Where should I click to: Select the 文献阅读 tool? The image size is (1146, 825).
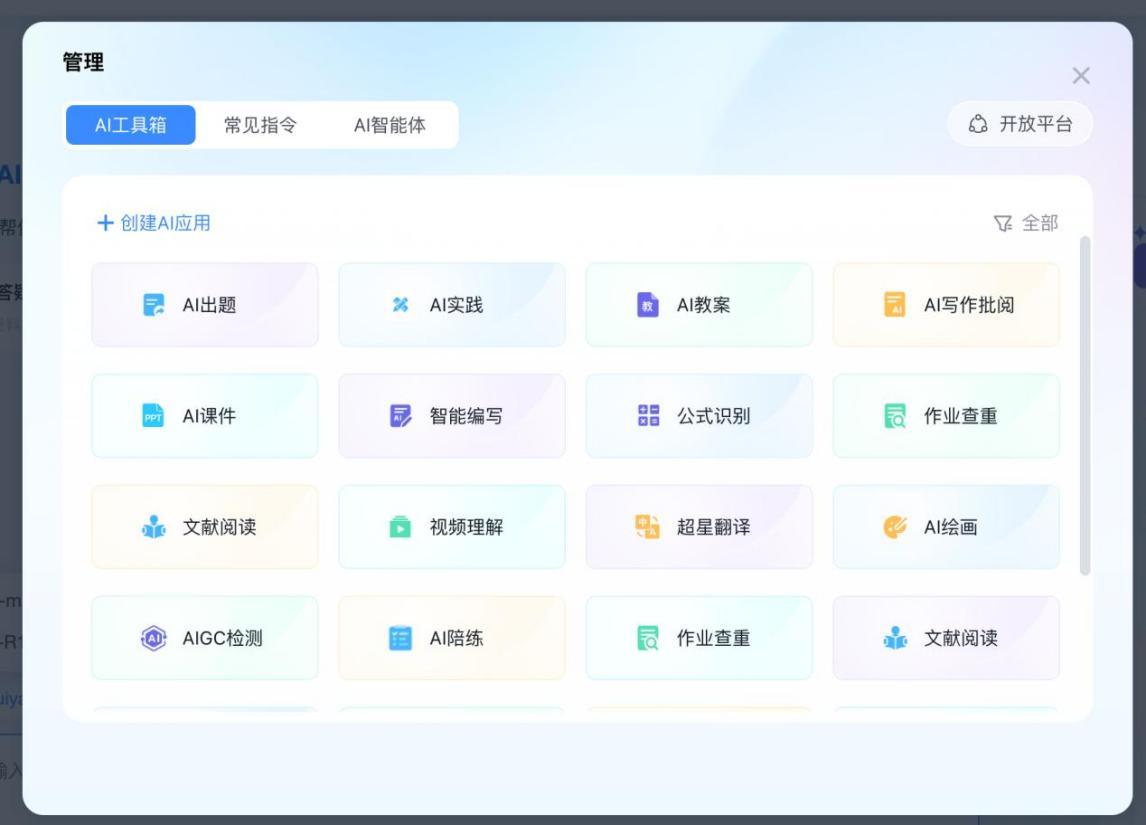204,527
